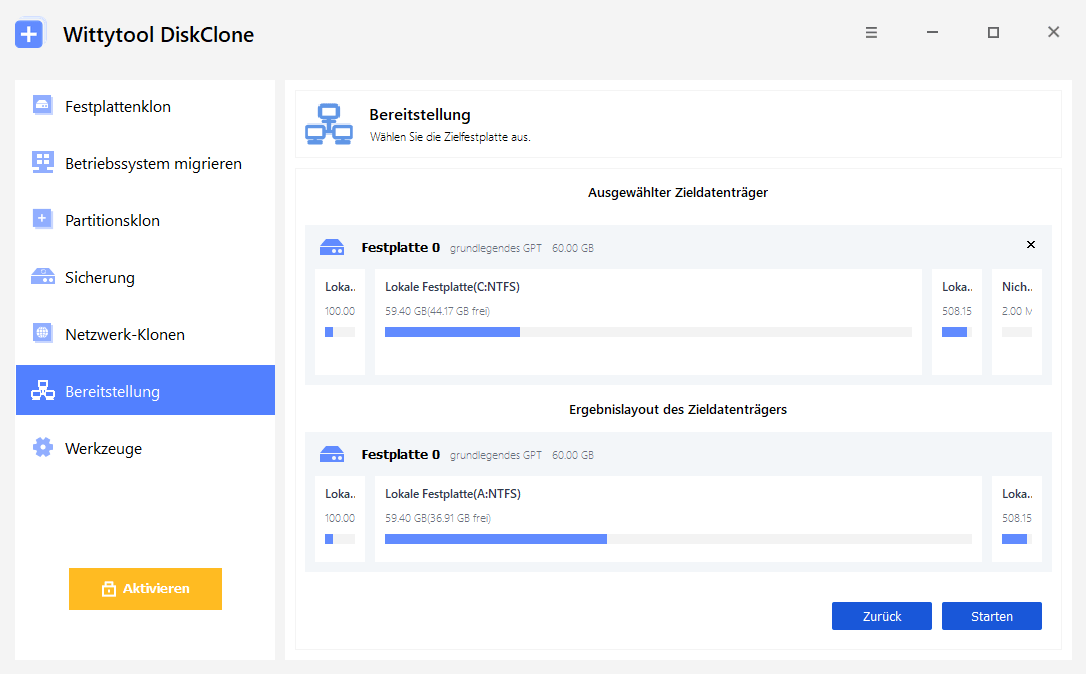The image size is (1086, 674).
Task: Click the Sicherung drive icon
Action: tap(42, 276)
